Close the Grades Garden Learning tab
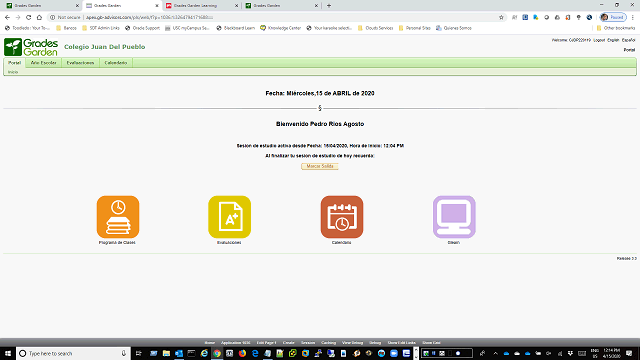 236,6
